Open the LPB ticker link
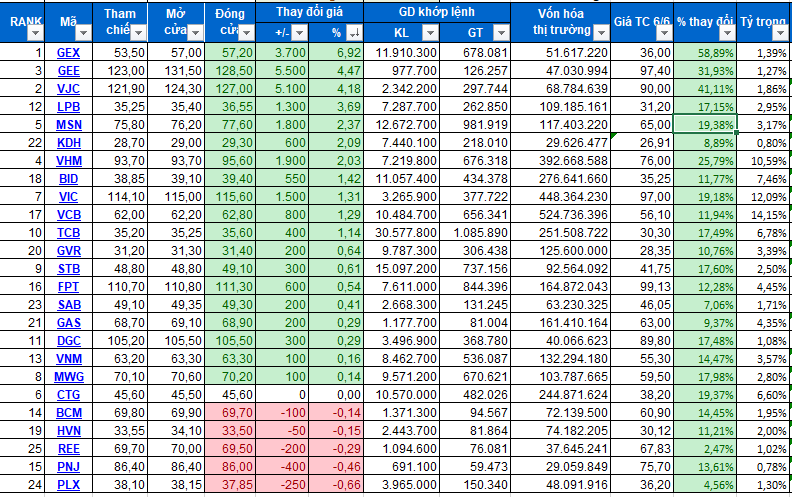The height and width of the screenshot is (497, 792). pos(68,107)
